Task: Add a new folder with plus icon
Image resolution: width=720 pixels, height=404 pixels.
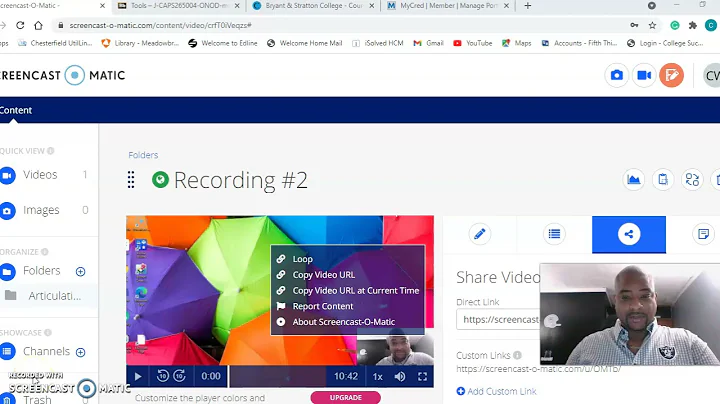Action: click(x=80, y=272)
